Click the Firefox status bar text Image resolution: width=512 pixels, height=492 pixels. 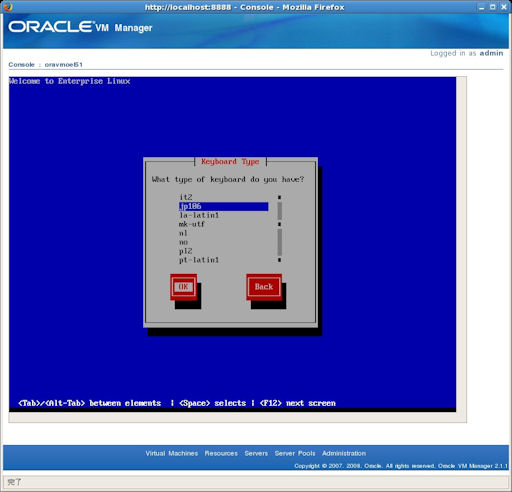click(x=14, y=482)
